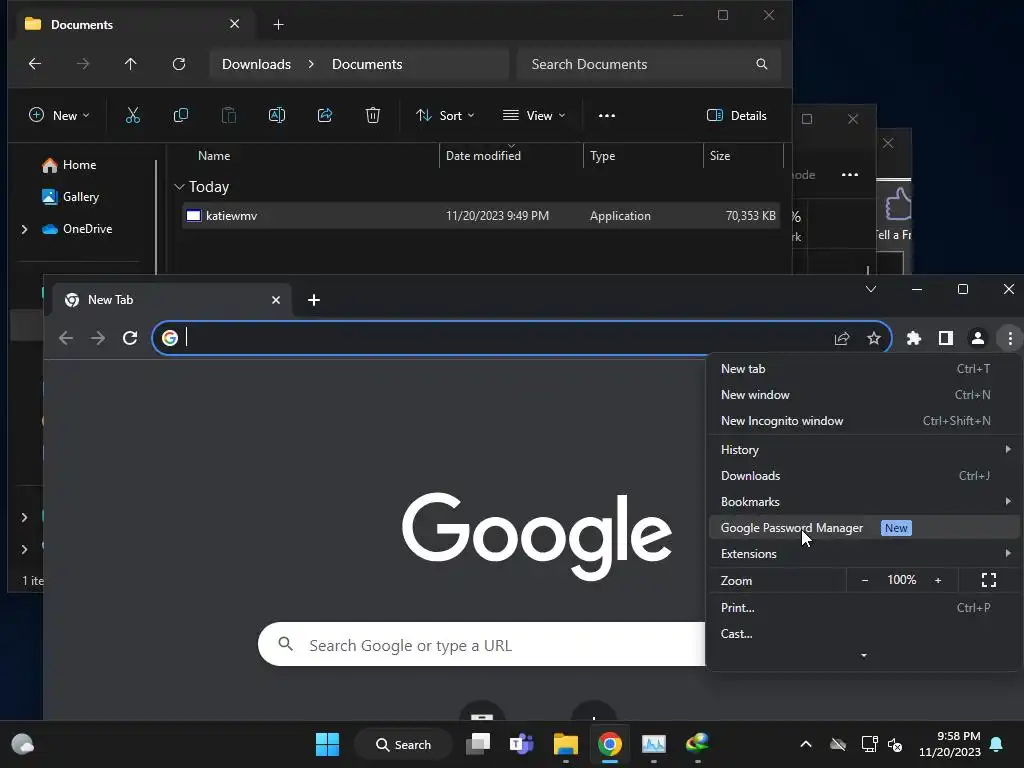1024x768 pixels.
Task: Expand the Bookmarks submenu in Chrome menu
Action: (x=1008, y=502)
